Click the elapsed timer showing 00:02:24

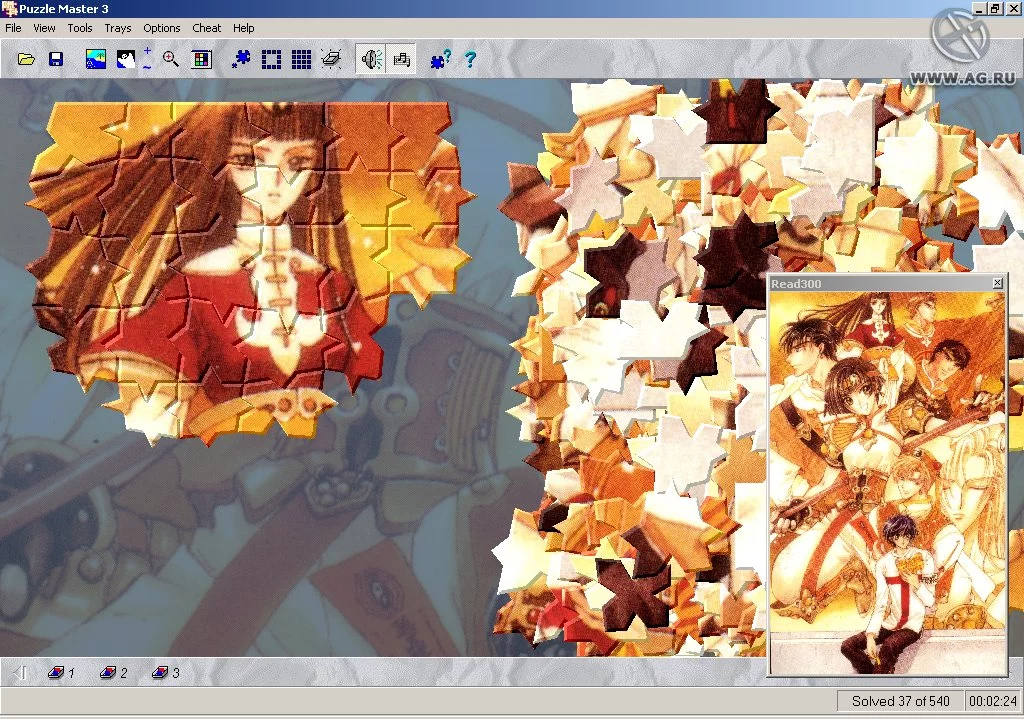click(993, 701)
